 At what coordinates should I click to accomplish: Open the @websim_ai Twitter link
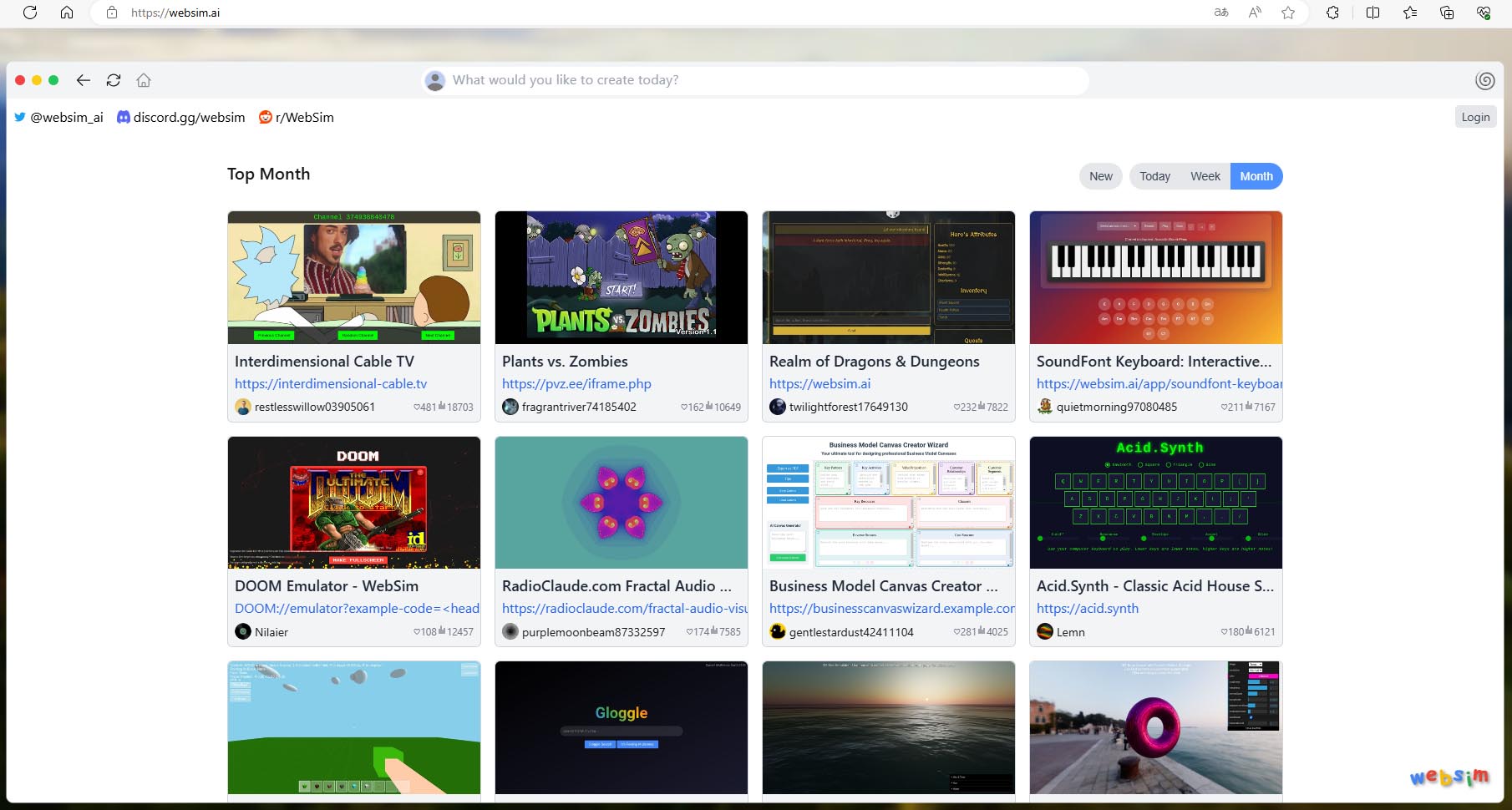coord(67,117)
